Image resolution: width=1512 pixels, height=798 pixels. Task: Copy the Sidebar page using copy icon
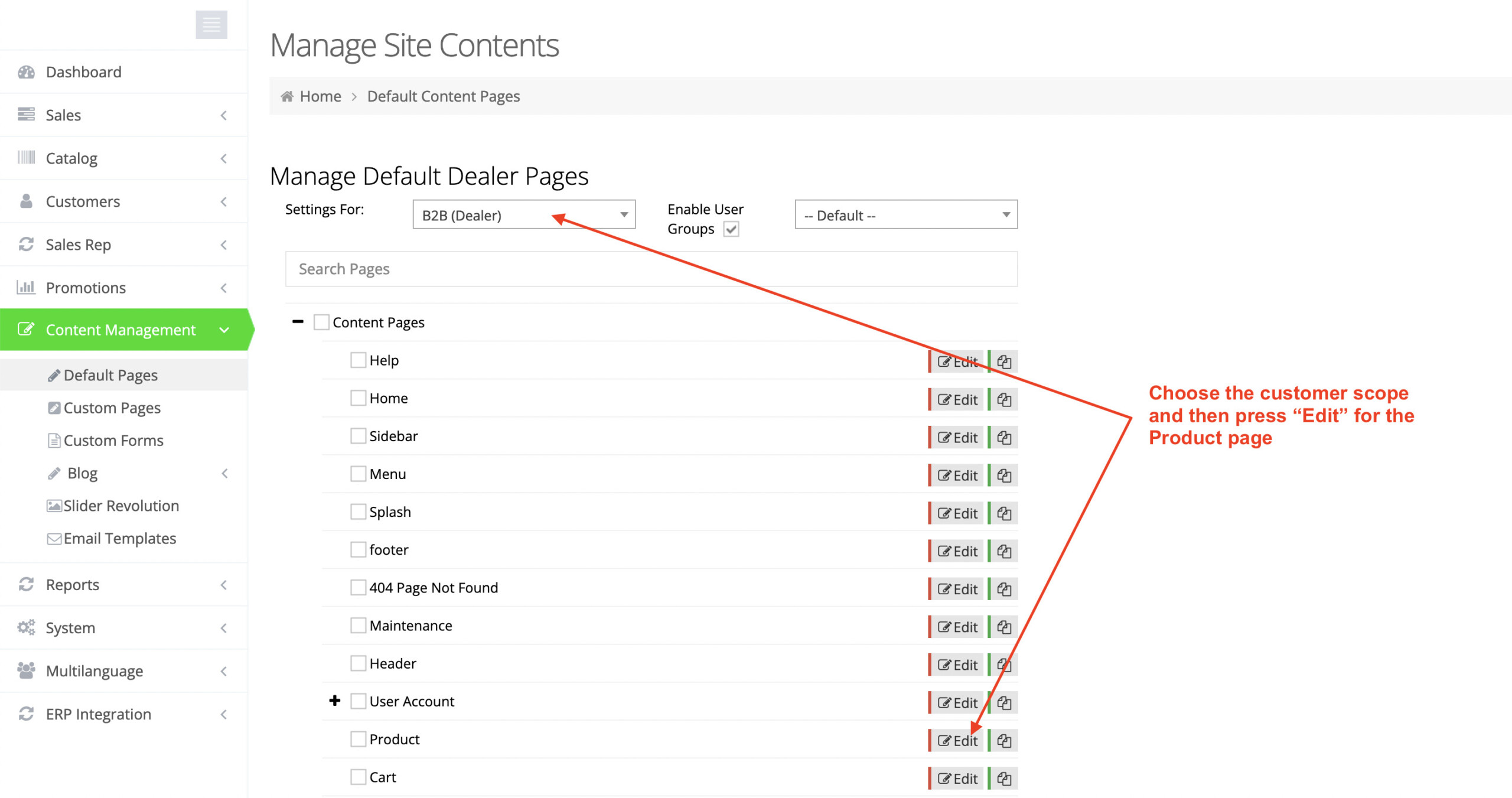(1003, 438)
